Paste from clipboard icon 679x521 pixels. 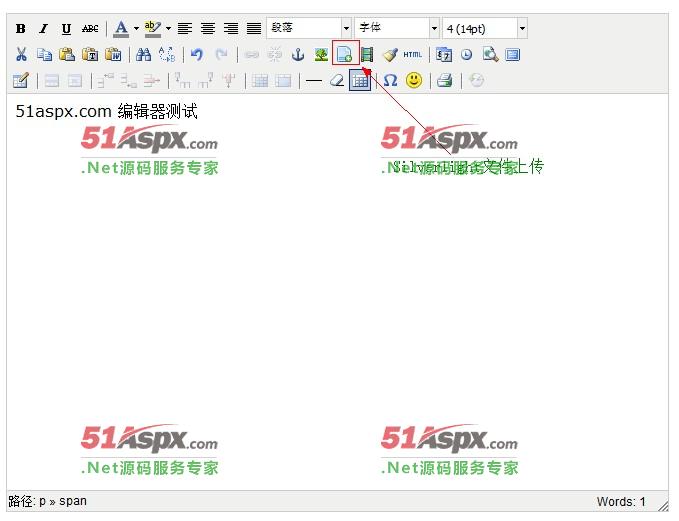[x=67, y=55]
